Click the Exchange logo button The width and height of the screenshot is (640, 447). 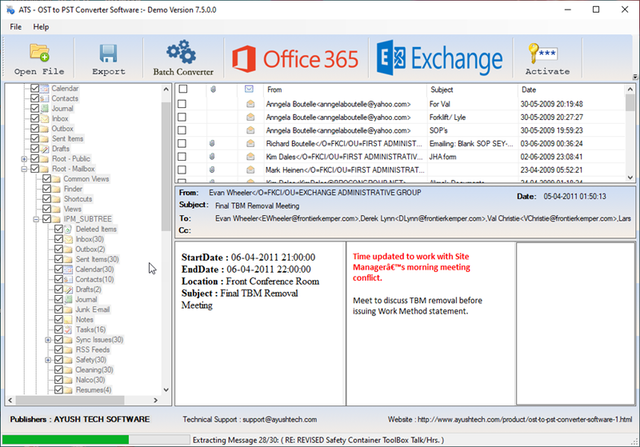[x=440, y=59]
